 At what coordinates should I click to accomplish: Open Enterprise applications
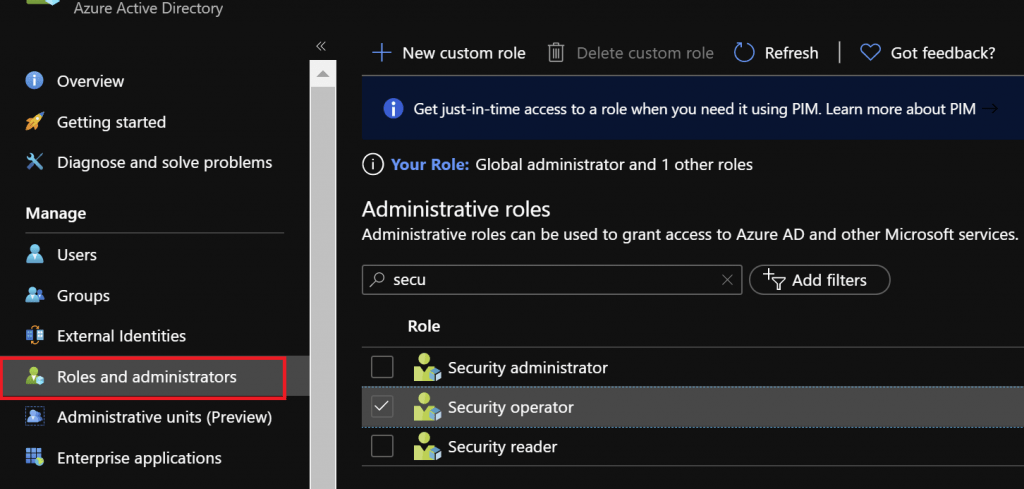[139, 458]
